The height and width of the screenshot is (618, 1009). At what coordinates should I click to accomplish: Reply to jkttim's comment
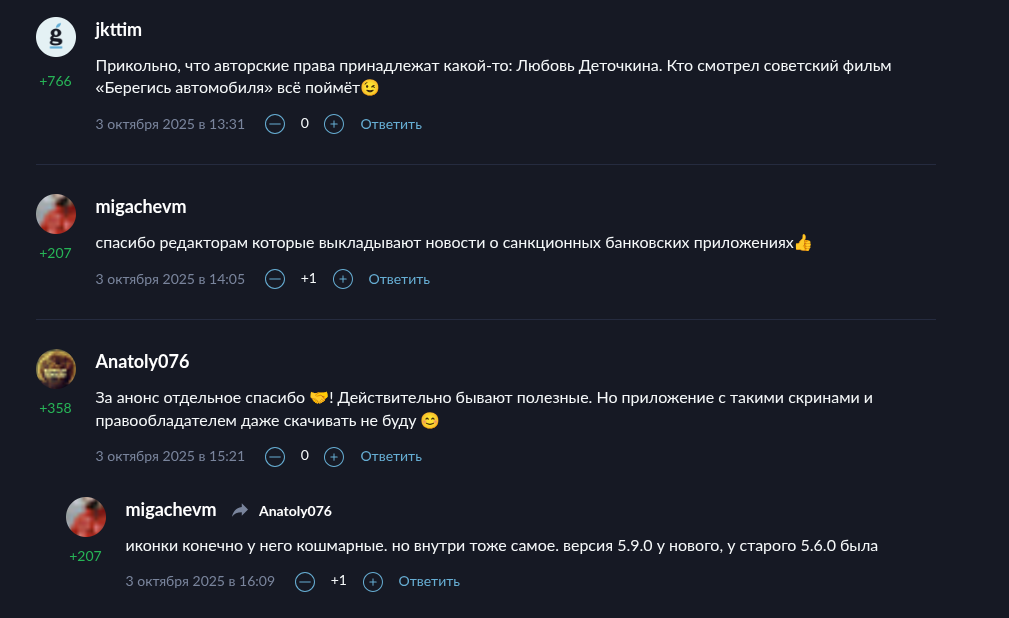(391, 124)
